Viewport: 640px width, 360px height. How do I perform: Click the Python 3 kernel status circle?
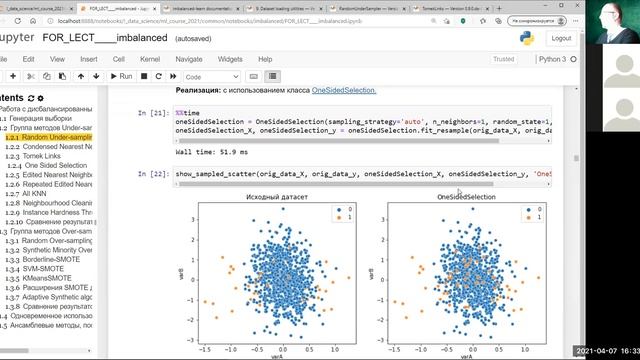(x=573, y=59)
